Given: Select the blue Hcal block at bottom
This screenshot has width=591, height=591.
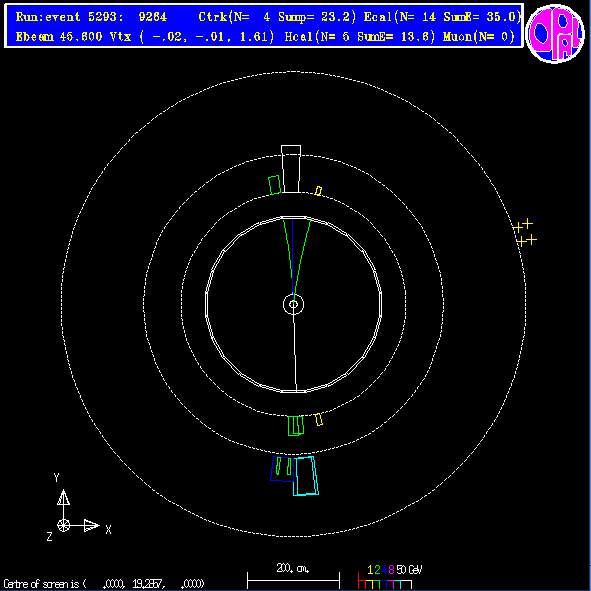Looking at the screenshot, I should pos(282,469).
